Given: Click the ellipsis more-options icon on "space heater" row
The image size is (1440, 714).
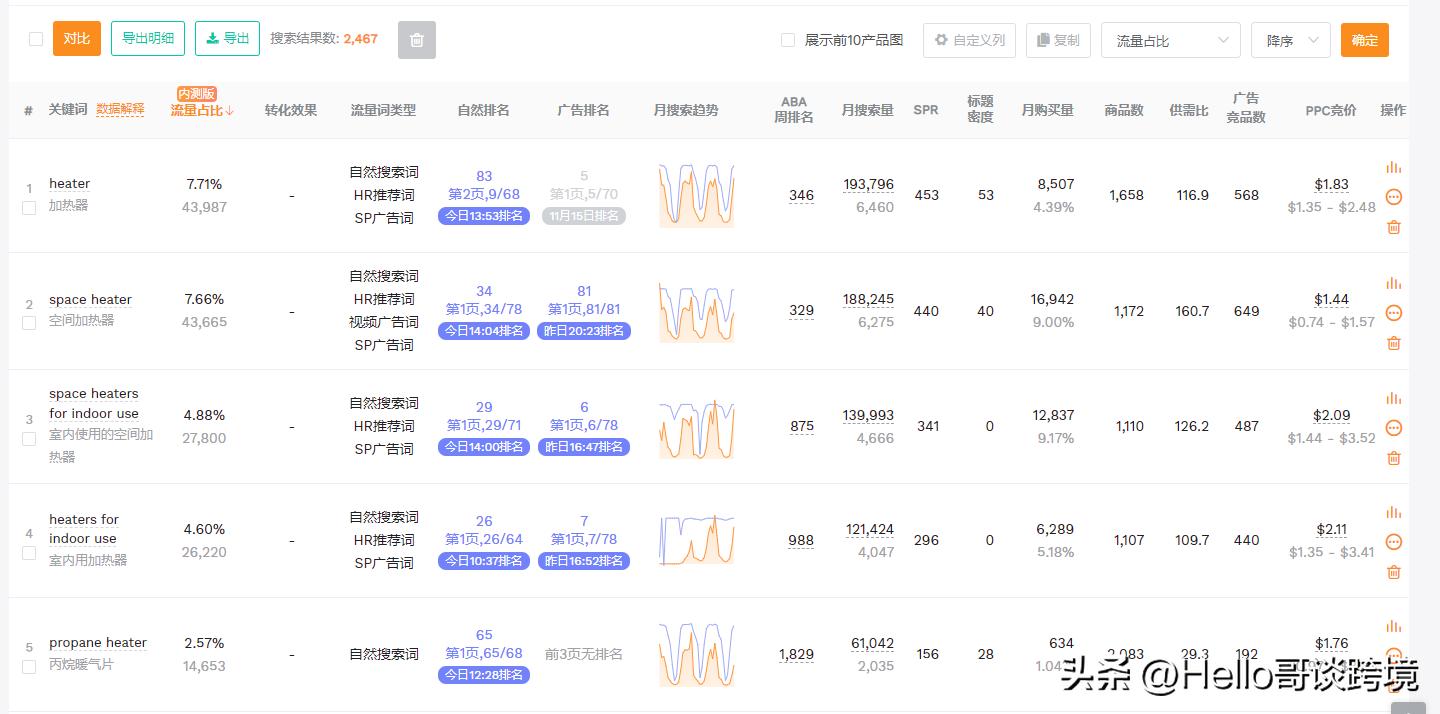Looking at the screenshot, I should click(x=1394, y=313).
